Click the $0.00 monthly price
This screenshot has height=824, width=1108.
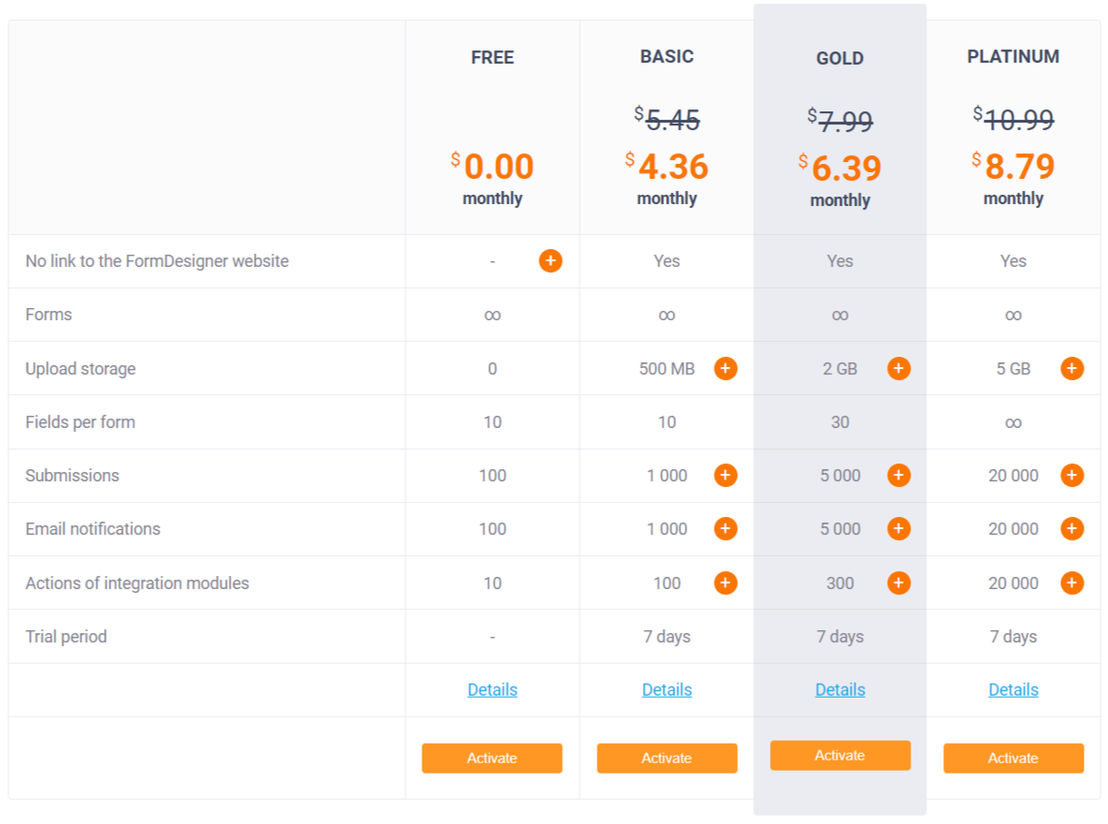[x=493, y=167]
